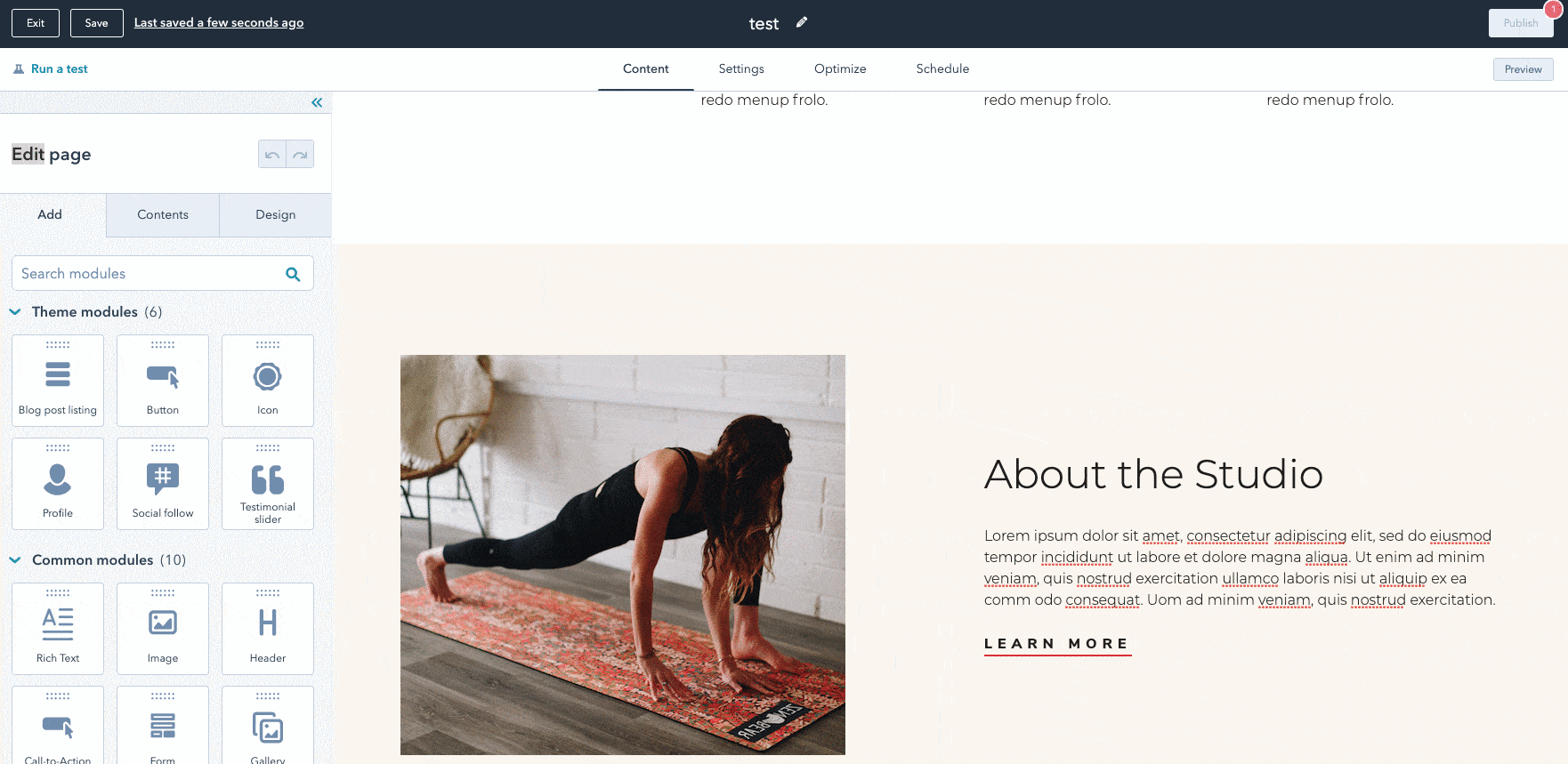This screenshot has width=1568, height=764.
Task: Click the Preview button
Action: 1523,69
